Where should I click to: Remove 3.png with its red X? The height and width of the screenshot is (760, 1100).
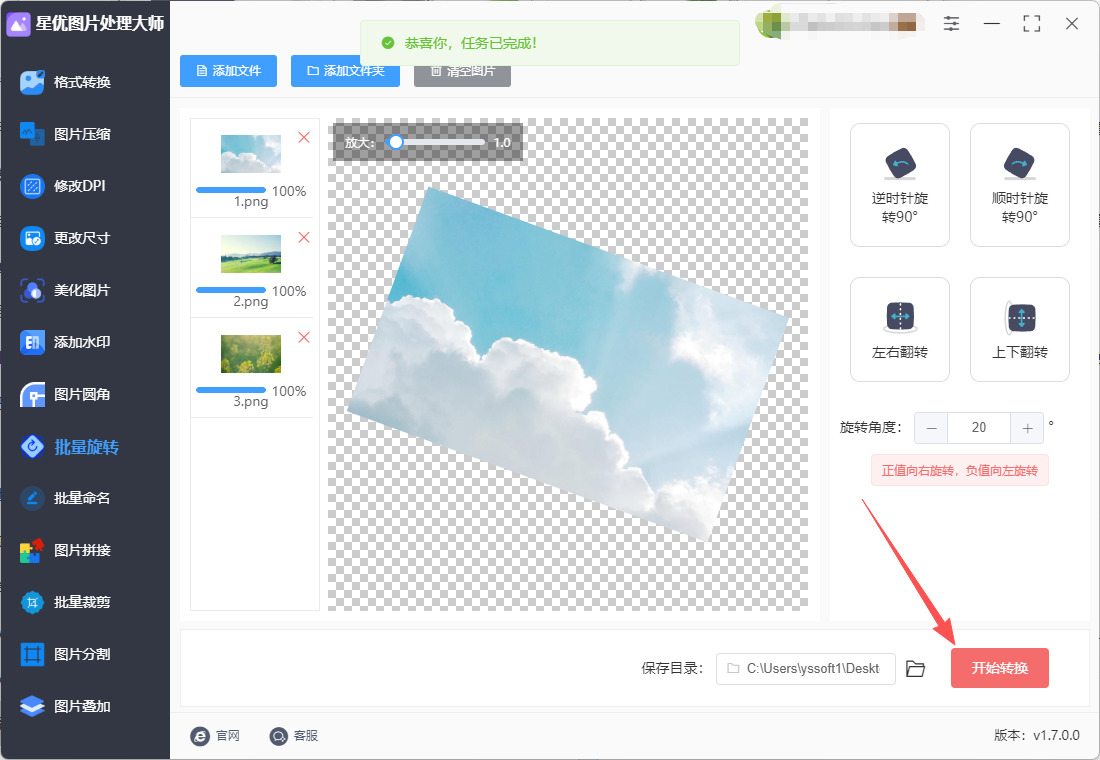(304, 338)
